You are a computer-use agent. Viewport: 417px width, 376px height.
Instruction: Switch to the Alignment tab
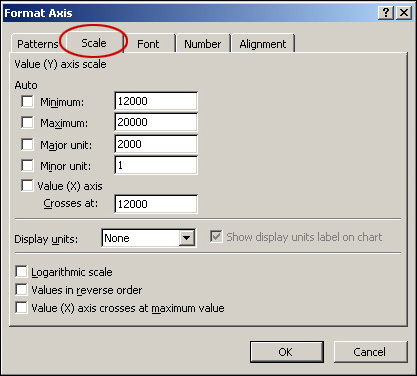[x=263, y=44]
